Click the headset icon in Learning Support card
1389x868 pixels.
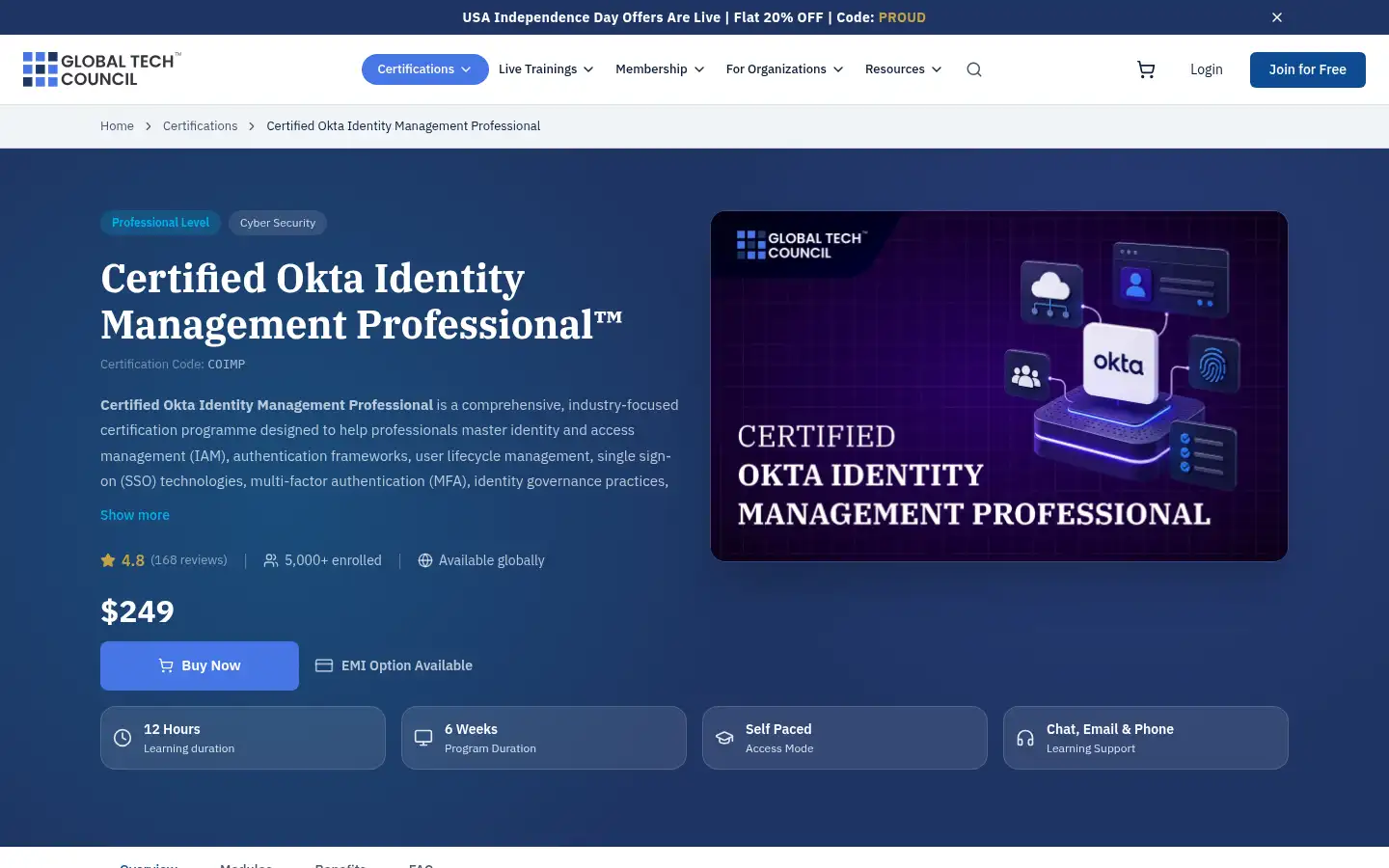click(x=1025, y=738)
